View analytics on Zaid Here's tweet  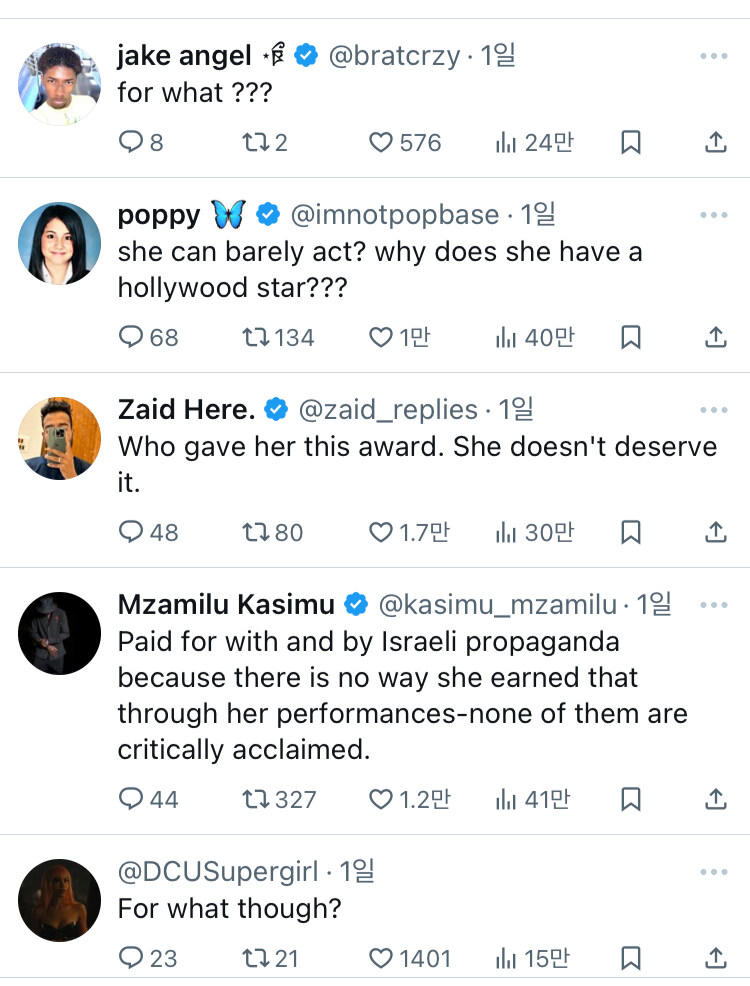pos(534,533)
